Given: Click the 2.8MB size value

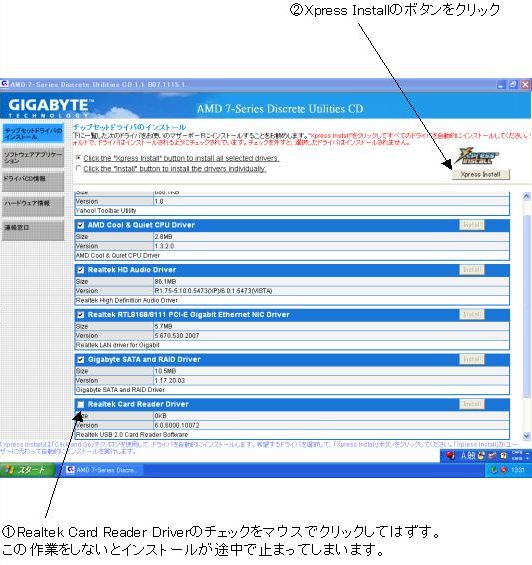Looking at the screenshot, I should [x=163, y=237].
